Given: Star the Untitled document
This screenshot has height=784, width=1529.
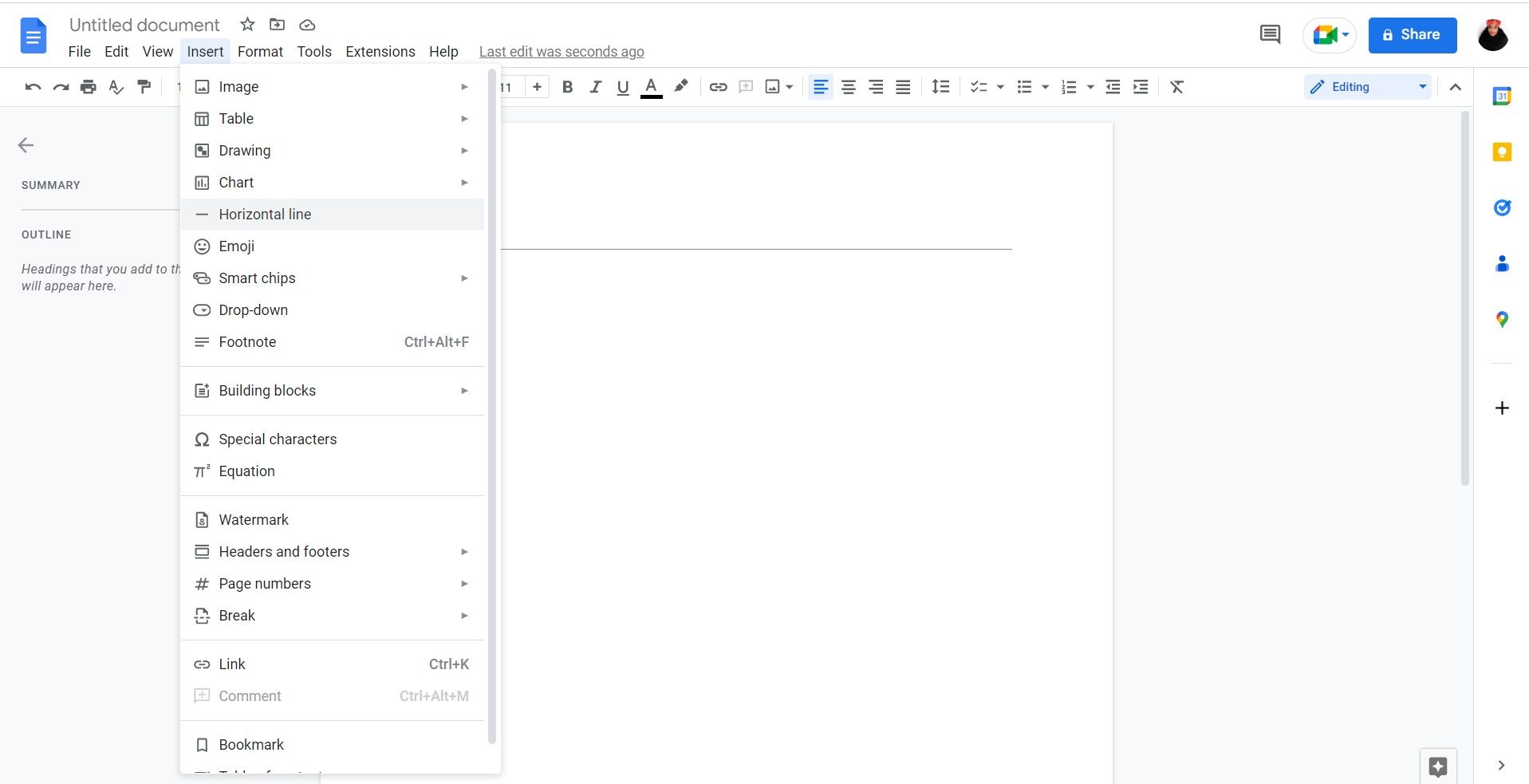Looking at the screenshot, I should tap(246, 25).
